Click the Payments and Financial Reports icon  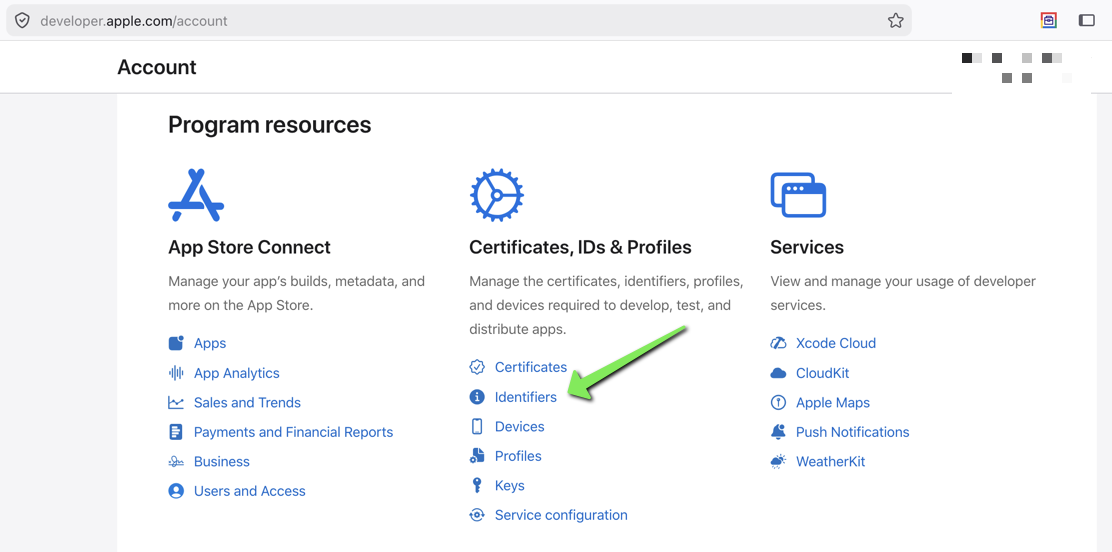point(176,432)
